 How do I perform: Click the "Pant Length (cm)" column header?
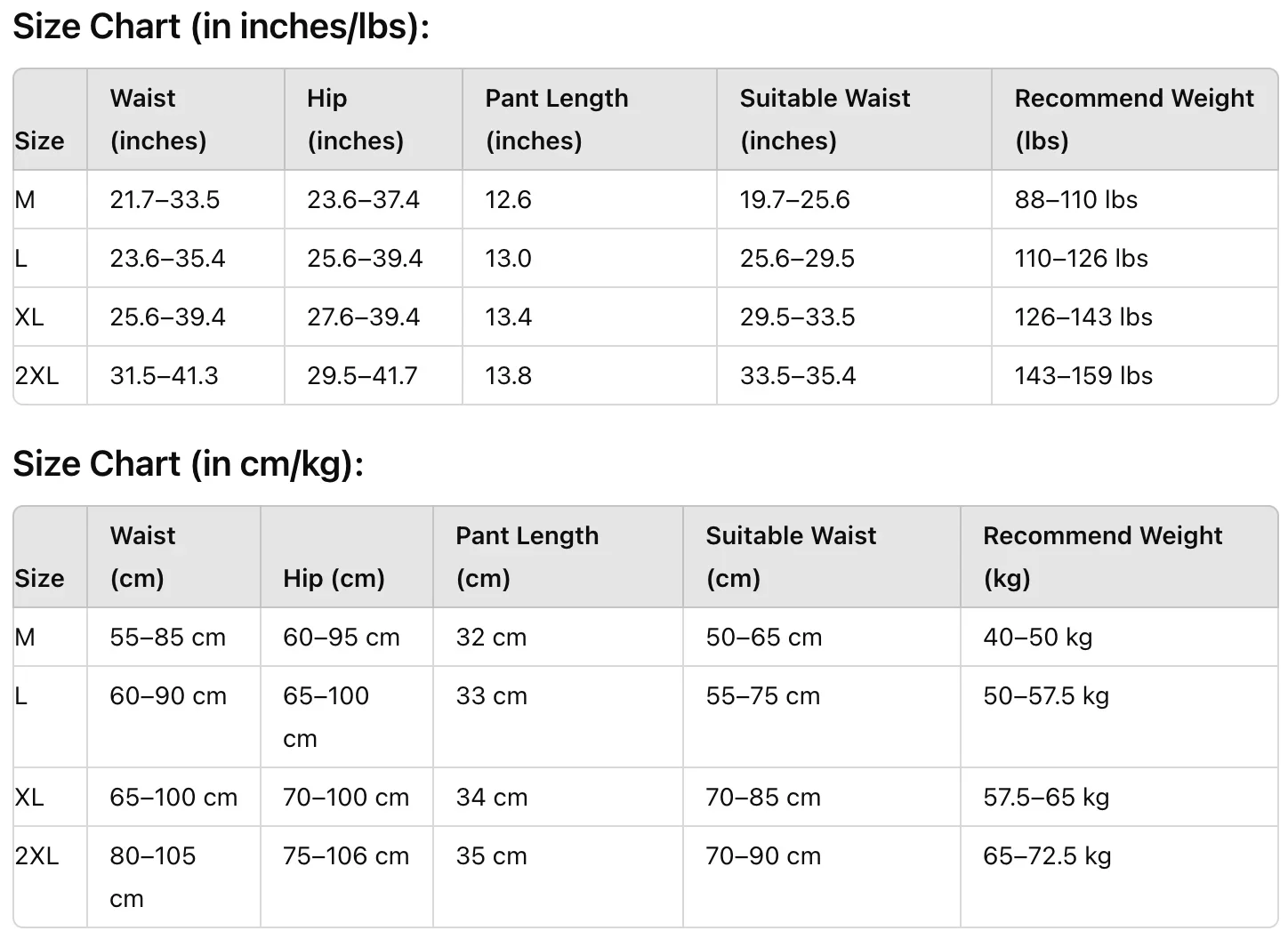tap(527, 557)
